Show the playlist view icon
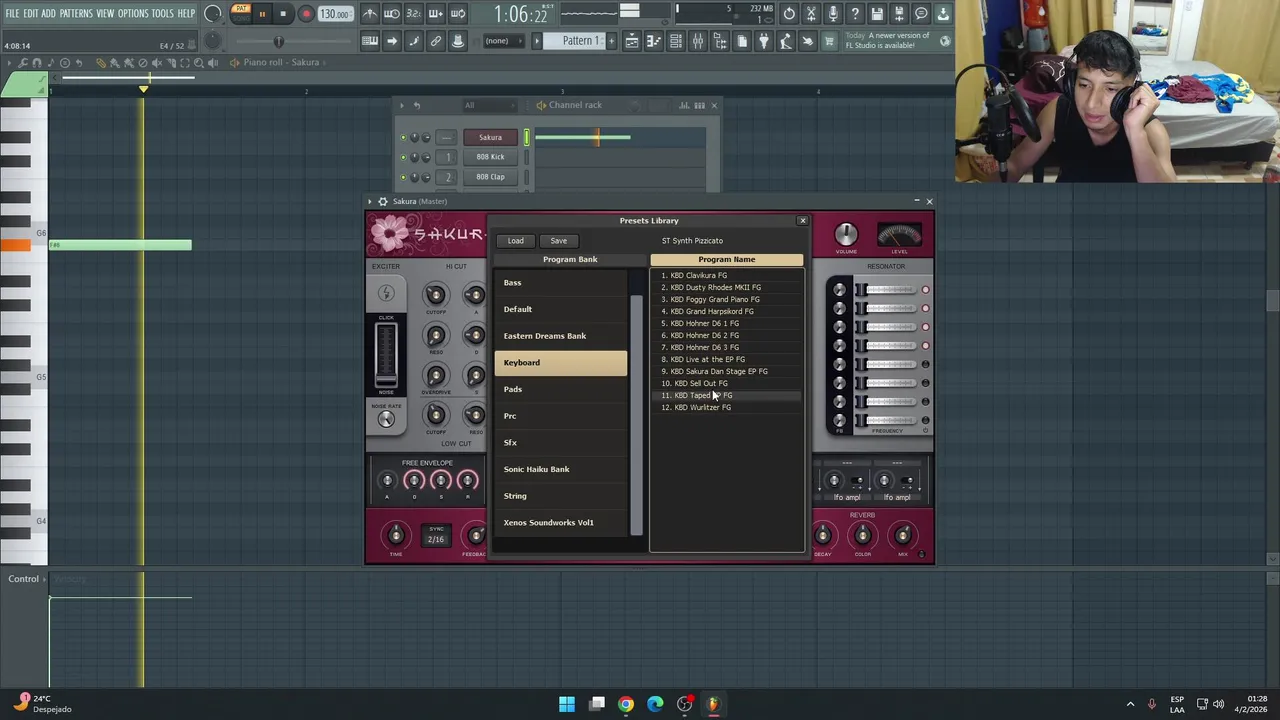 click(x=632, y=41)
